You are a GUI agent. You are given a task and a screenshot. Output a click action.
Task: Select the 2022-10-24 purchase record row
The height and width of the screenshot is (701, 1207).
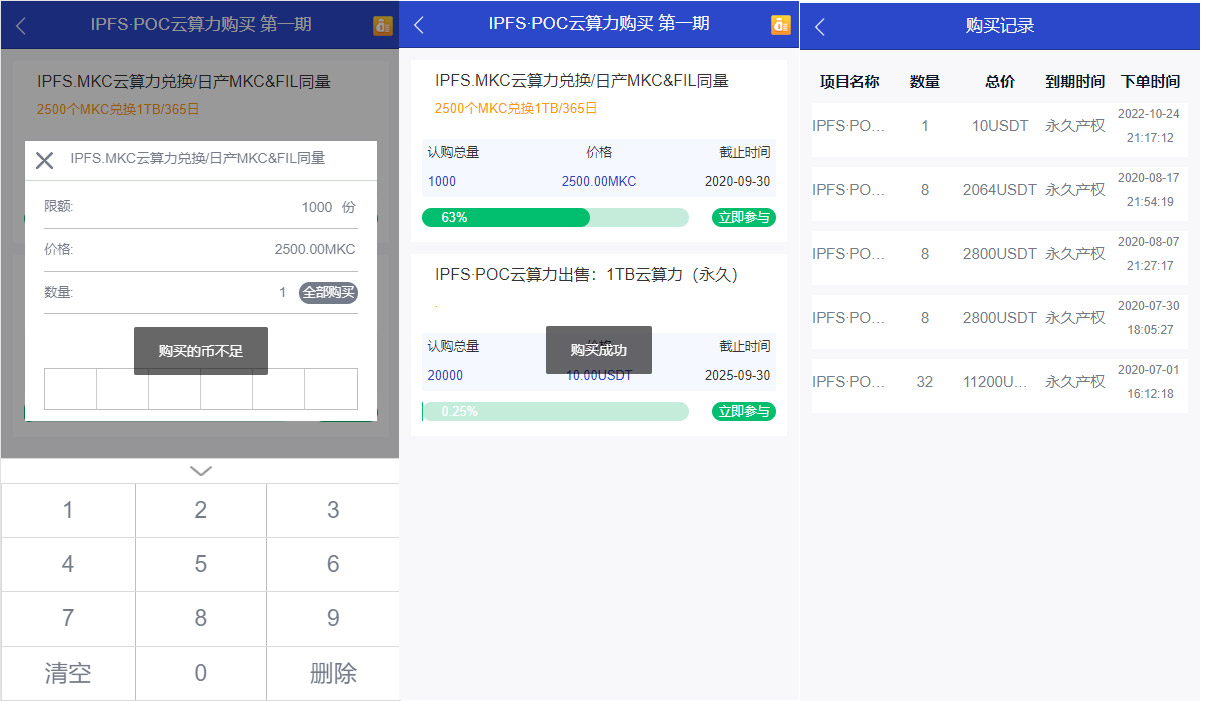click(x=1000, y=129)
